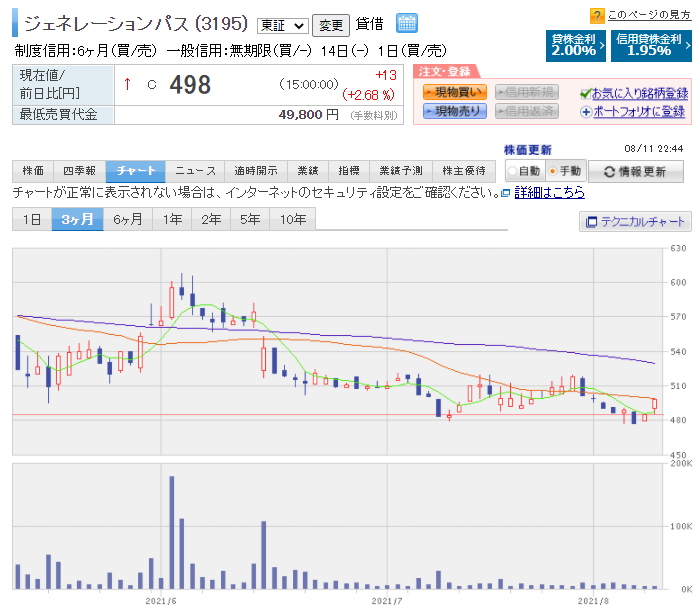This screenshot has width=700, height=609.
Task: Click the external link icon before 詳細はこちら
Action: tap(505, 193)
